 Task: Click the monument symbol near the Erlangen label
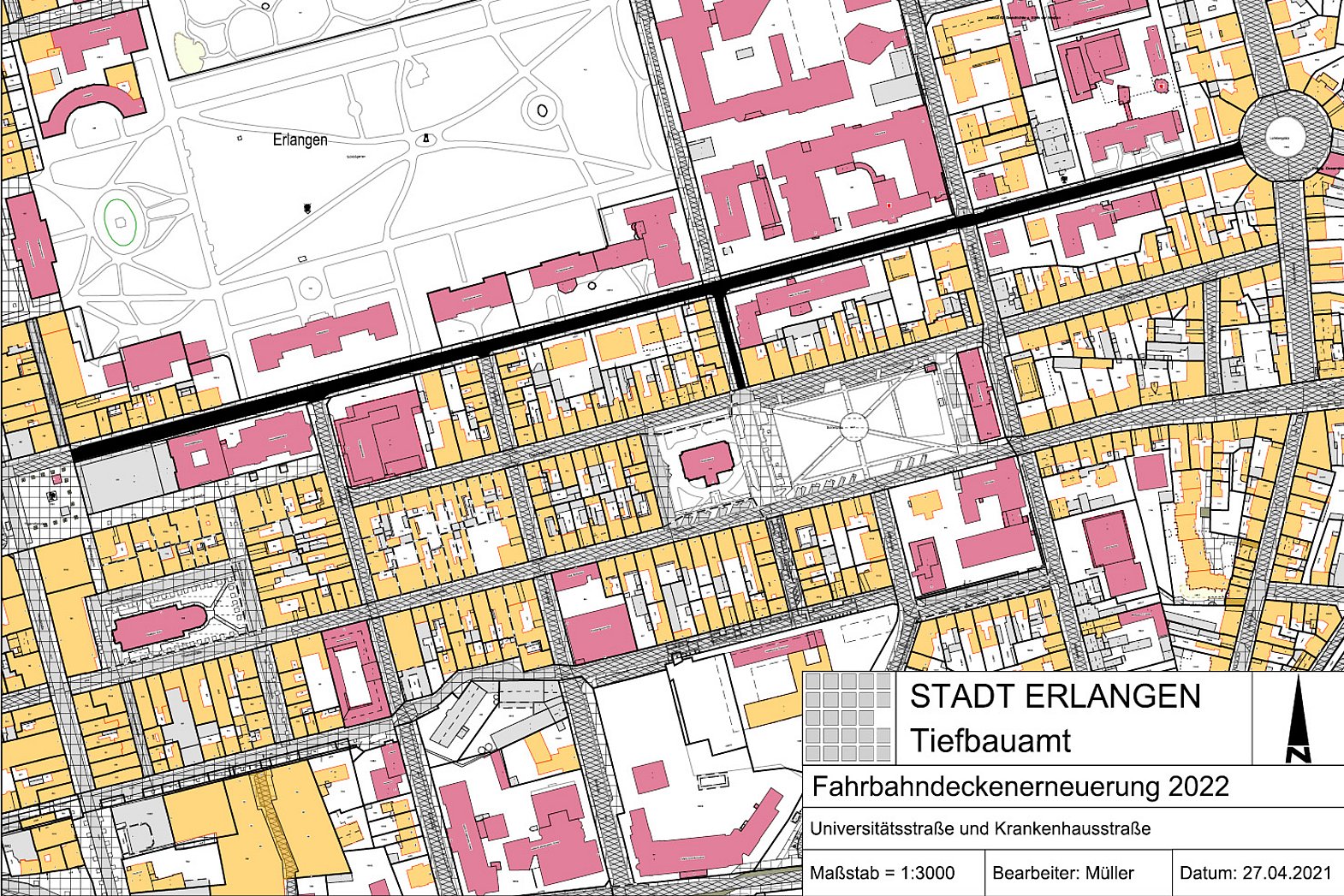(x=425, y=139)
